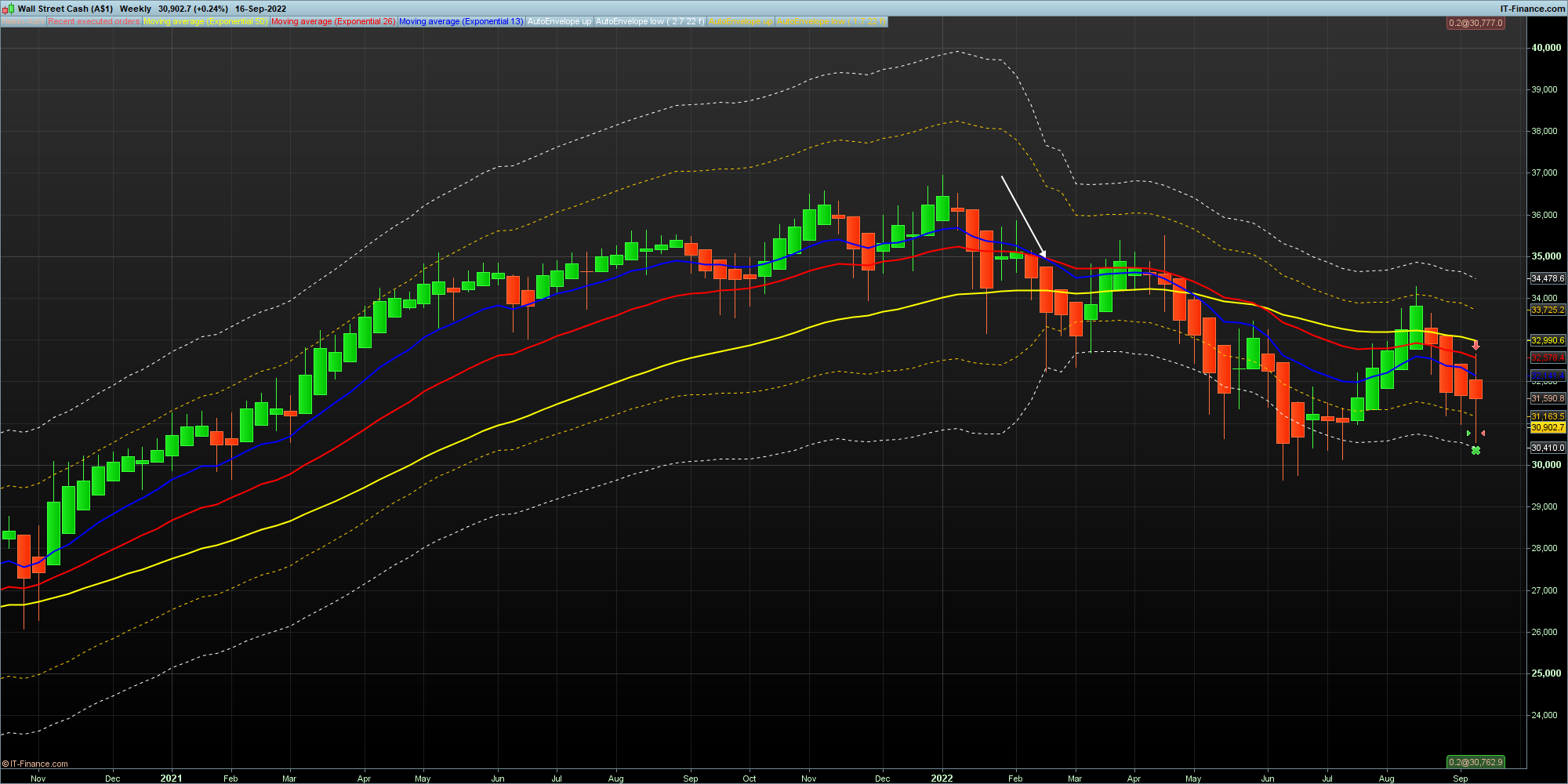Image resolution: width=1568 pixels, height=784 pixels.
Task: Click the small green right-pointing triangle marker
Action: pos(1468,433)
